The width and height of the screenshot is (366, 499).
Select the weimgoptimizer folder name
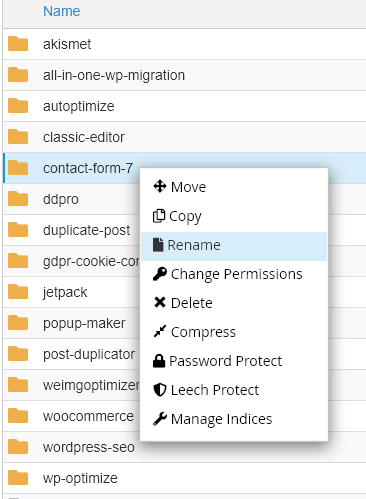click(x=91, y=386)
